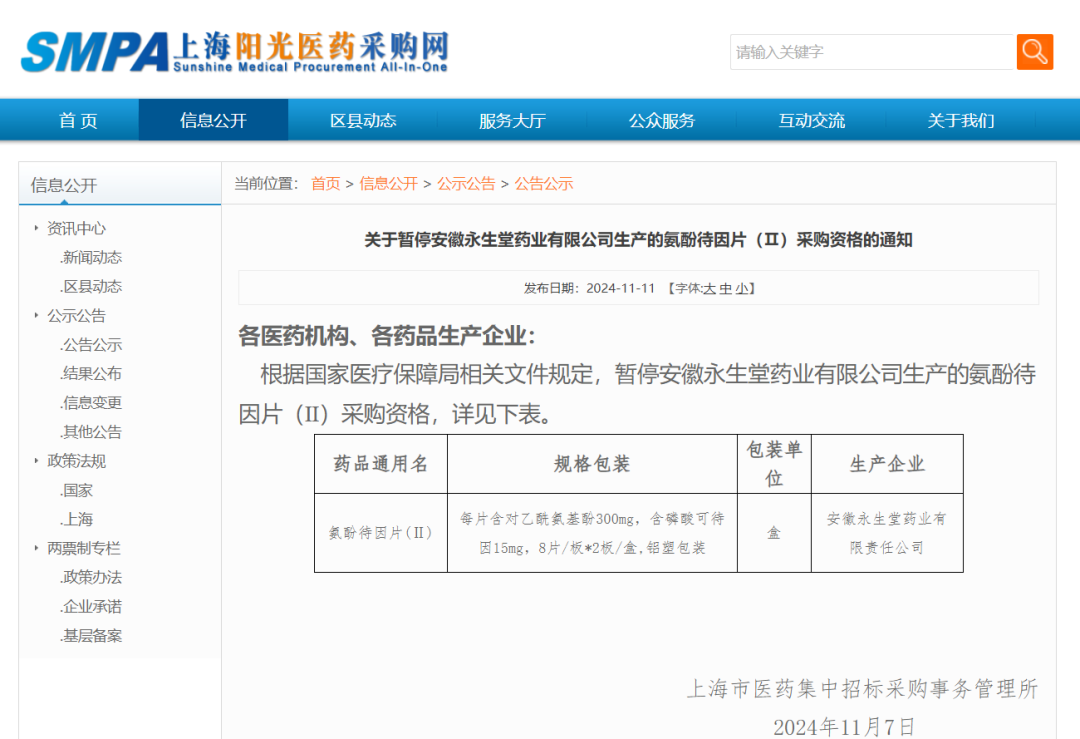Click the 安徽永生堂药业有限责任公司 cell
Screen dimensions: 1080x739
click(887, 533)
